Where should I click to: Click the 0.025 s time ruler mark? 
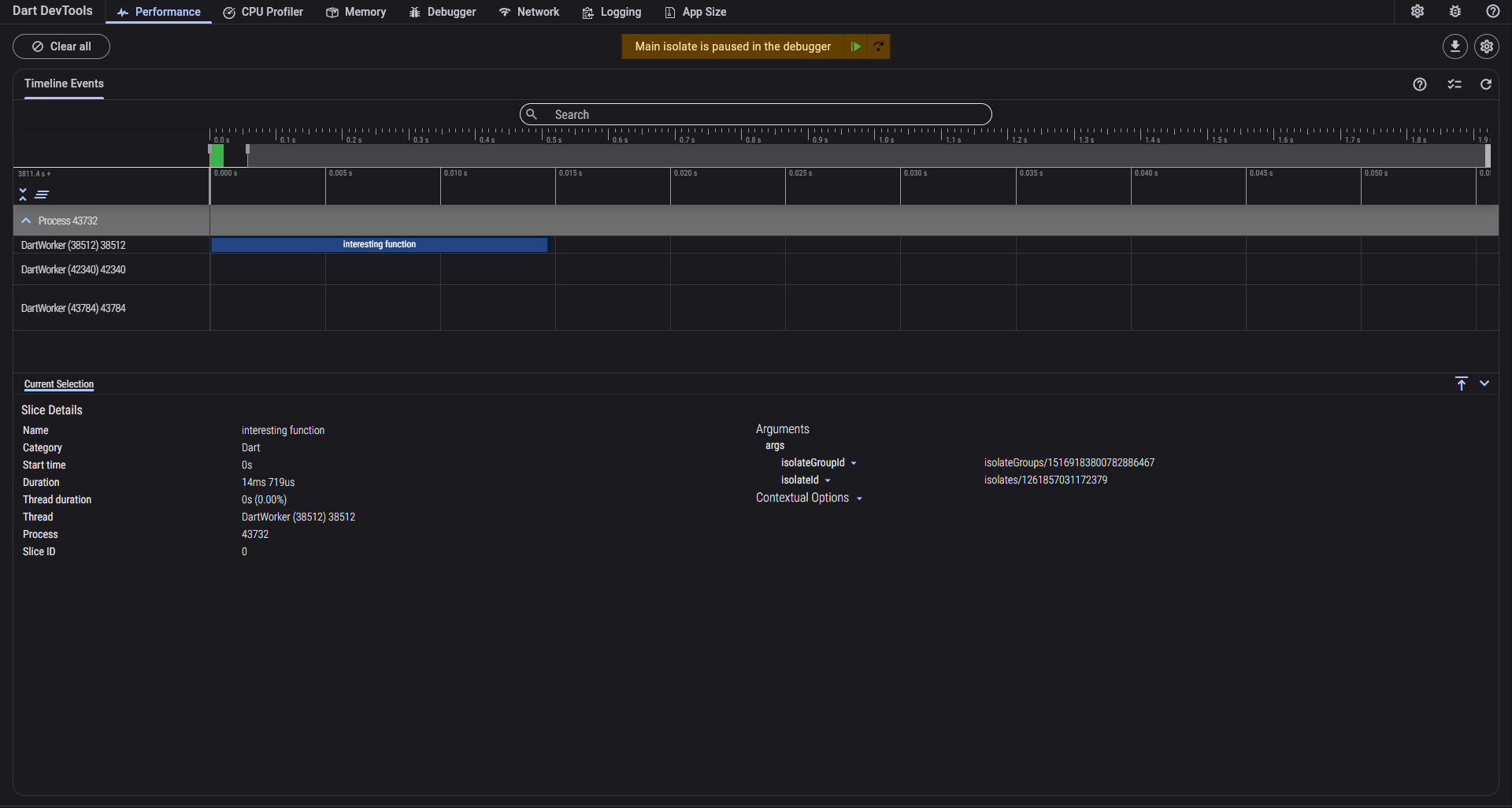[x=801, y=173]
